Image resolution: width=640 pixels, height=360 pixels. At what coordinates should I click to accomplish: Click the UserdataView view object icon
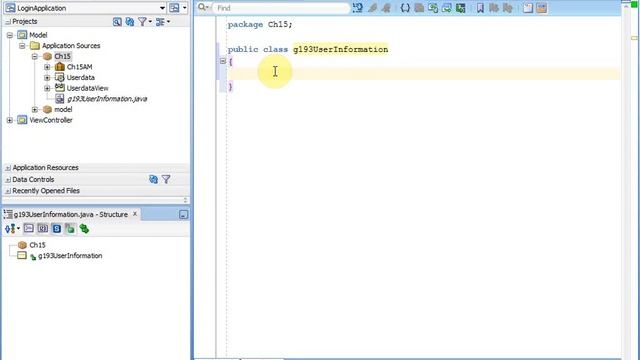60,88
